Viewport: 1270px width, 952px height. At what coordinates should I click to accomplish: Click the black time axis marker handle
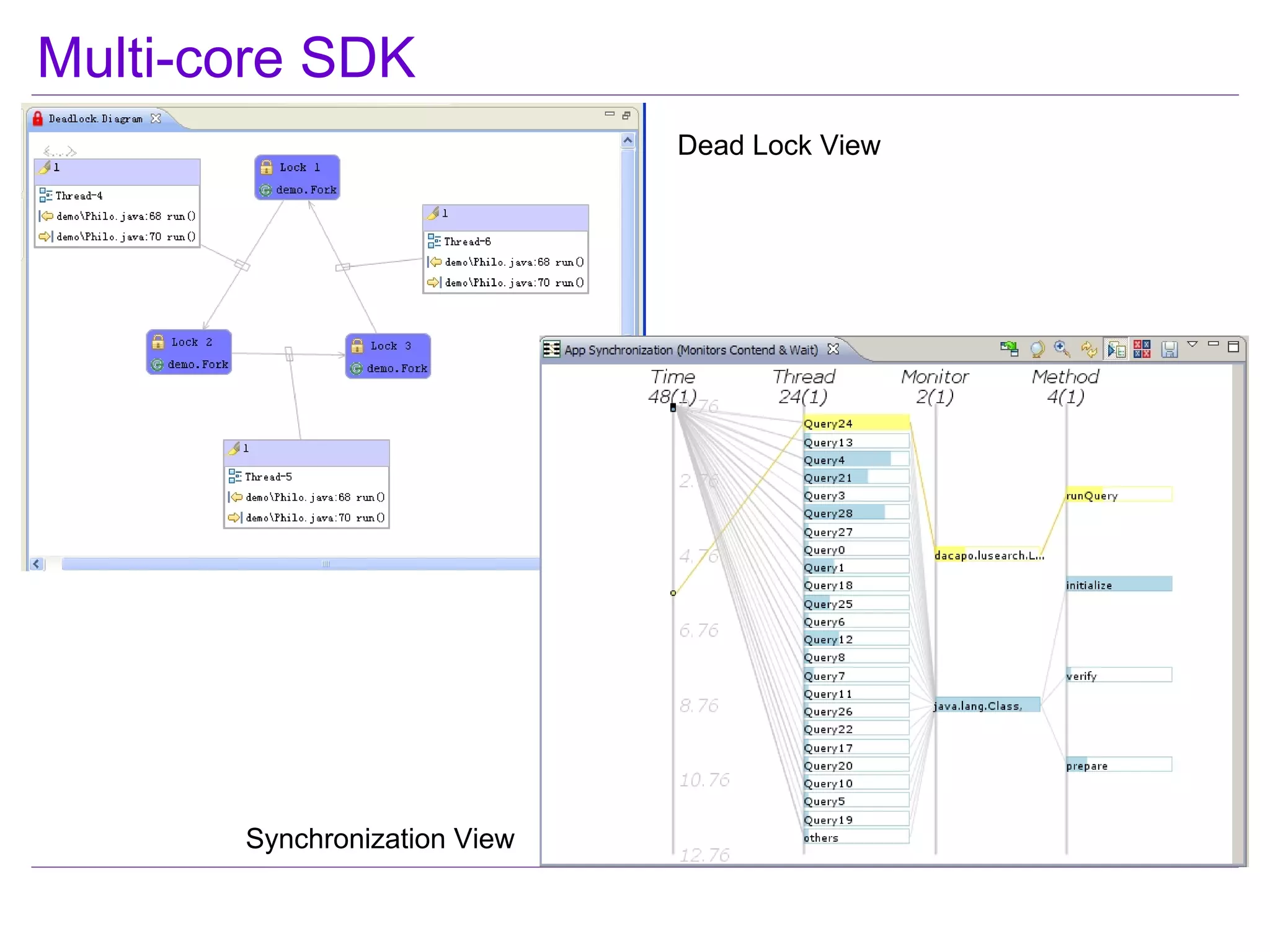[673, 407]
